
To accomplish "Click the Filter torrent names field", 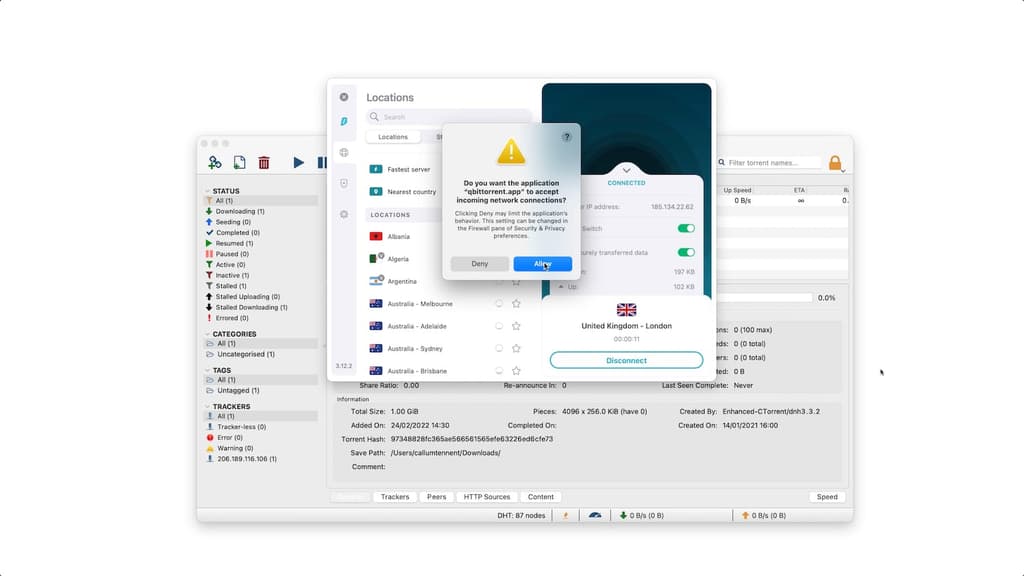I will tap(771, 163).
